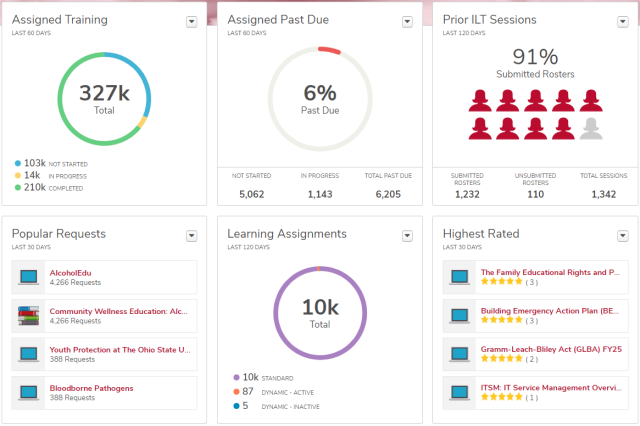Open the Assigned Past Due card dropdown menu
This screenshot has height=426, width=640.
pos(407,22)
